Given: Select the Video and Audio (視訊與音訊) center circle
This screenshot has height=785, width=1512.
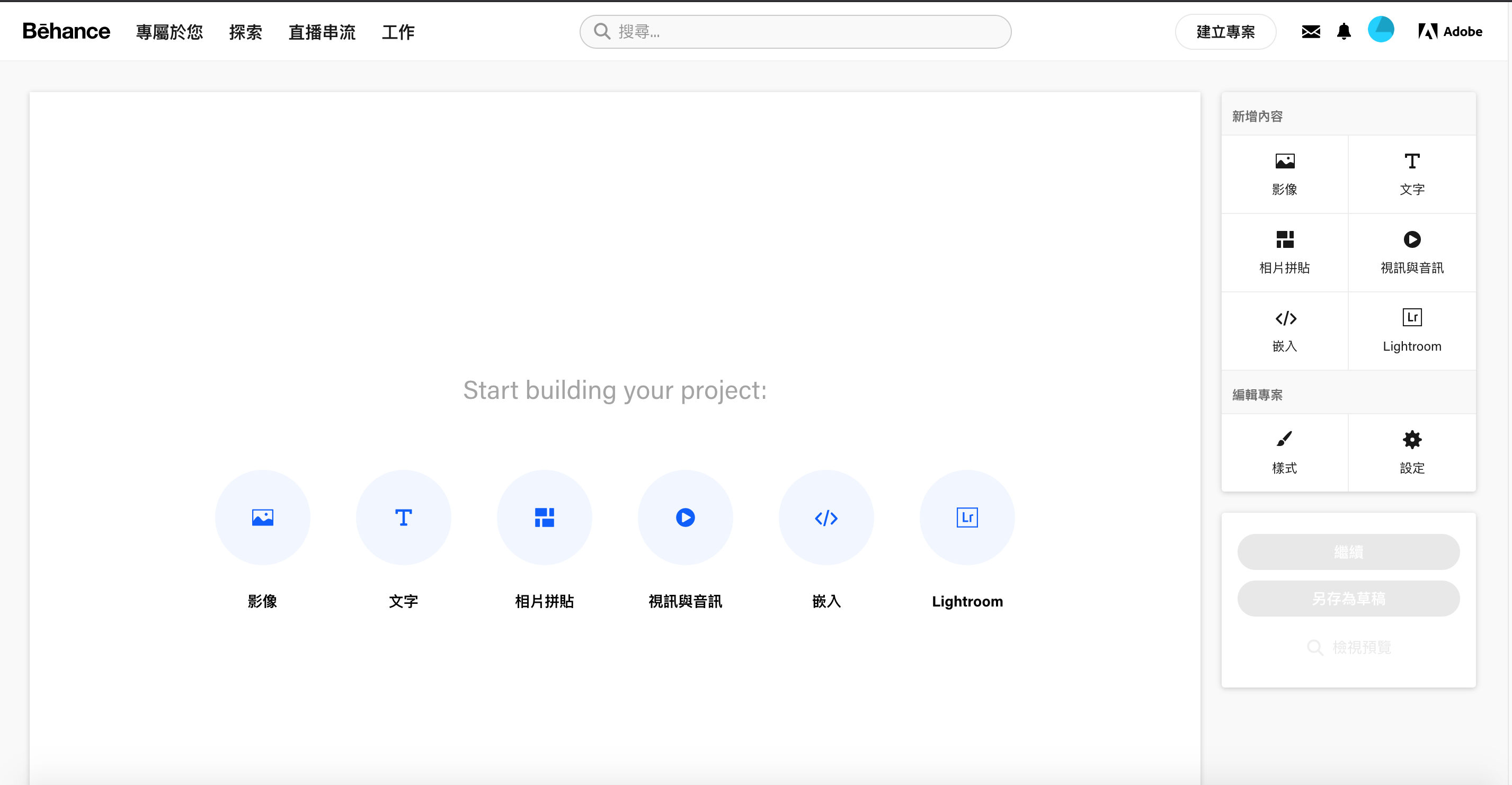Looking at the screenshot, I should pyautogui.click(x=685, y=517).
